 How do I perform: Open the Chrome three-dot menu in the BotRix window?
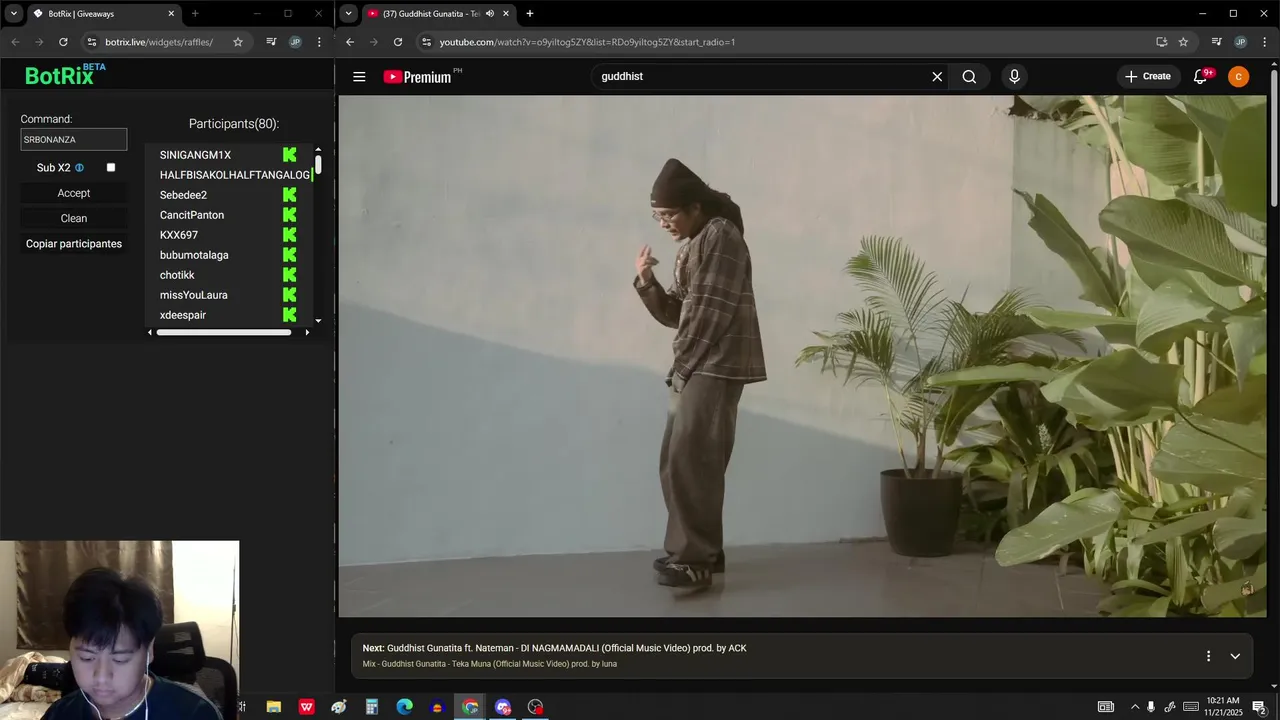pyautogui.click(x=319, y=42)
